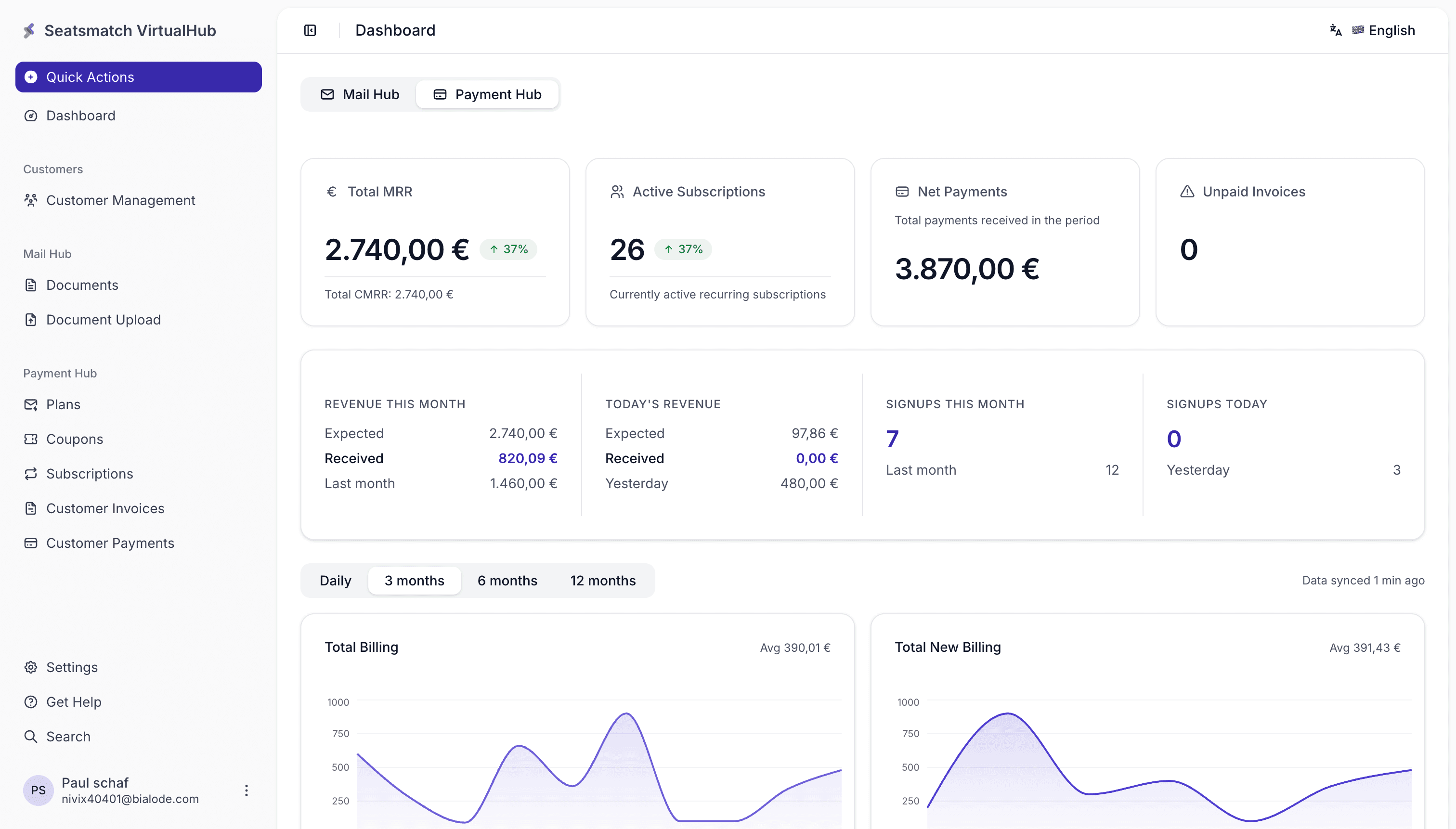Open the user menu three-dot icon
This screenshot has height=829, width=1456.
pyautogui.click(x=246, y=790)
